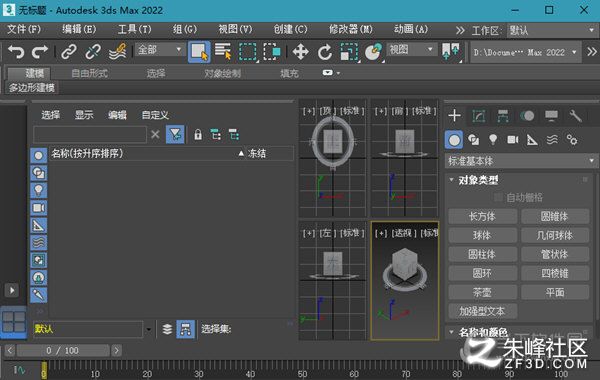Activate the Select Object tool
Image resolution: width=600 pixels, height=380 pixels.
[x=199, y=52]
